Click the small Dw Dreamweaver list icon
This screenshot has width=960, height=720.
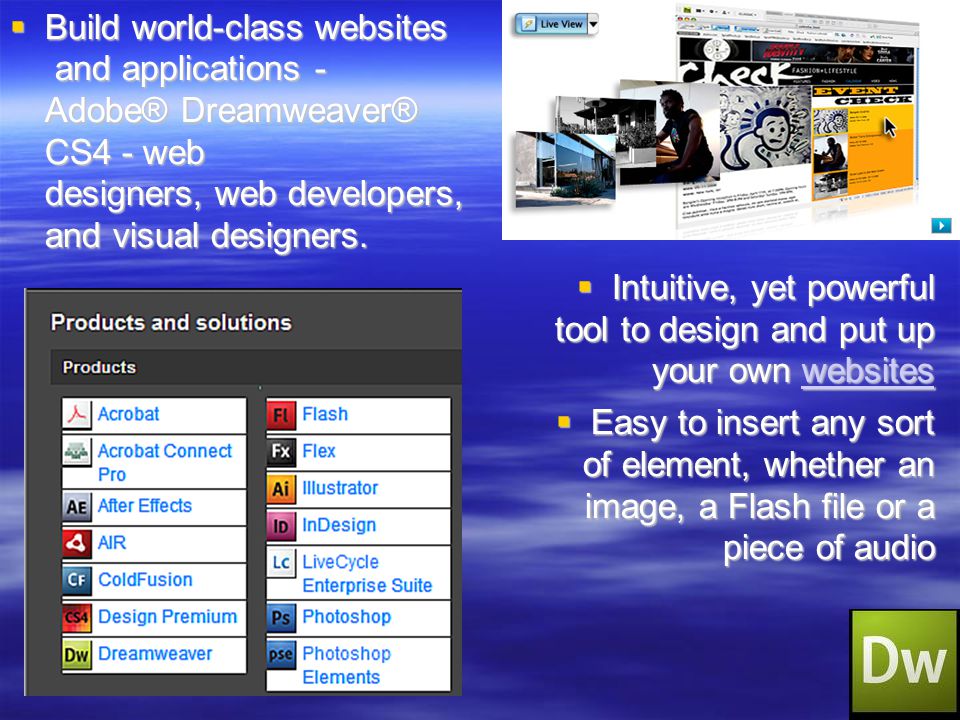tap(77, 654)
